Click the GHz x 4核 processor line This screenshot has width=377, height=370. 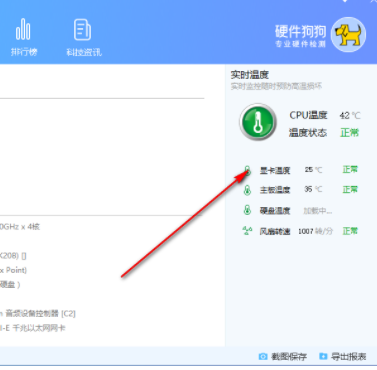point(20,227)
